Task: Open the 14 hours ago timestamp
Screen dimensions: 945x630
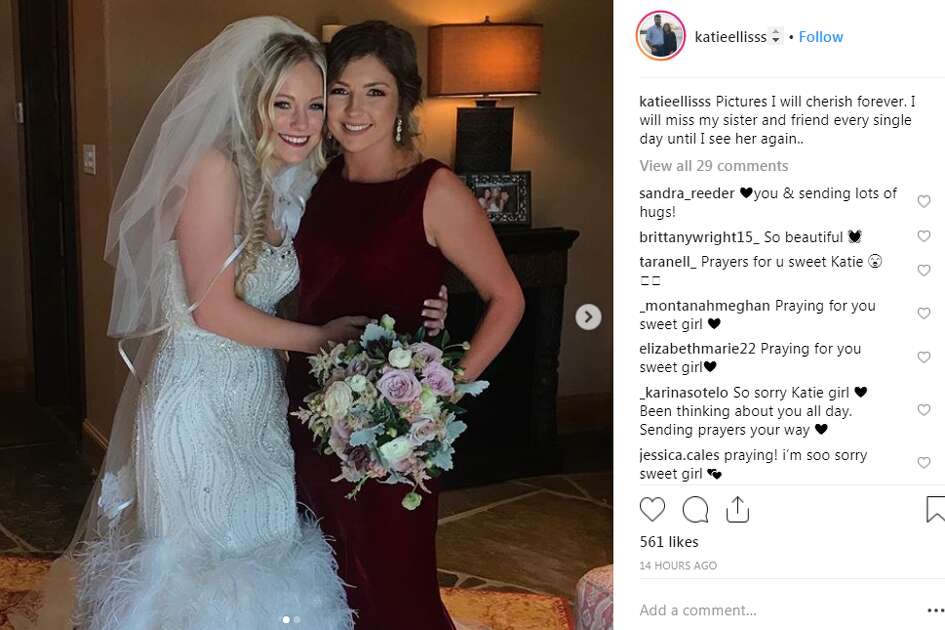Action: (x=678, y=565)
